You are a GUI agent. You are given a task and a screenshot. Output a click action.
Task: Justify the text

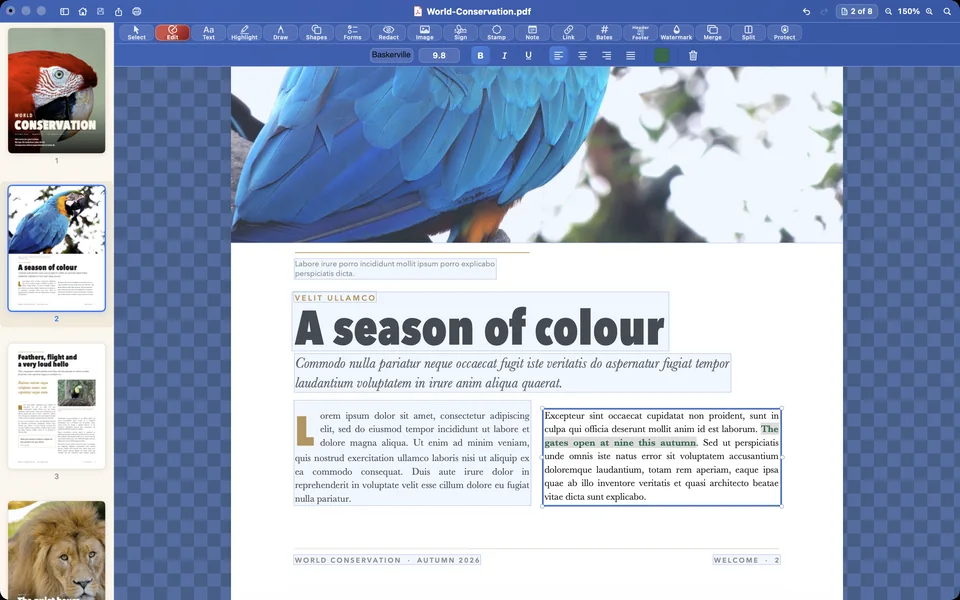(631, 55)
